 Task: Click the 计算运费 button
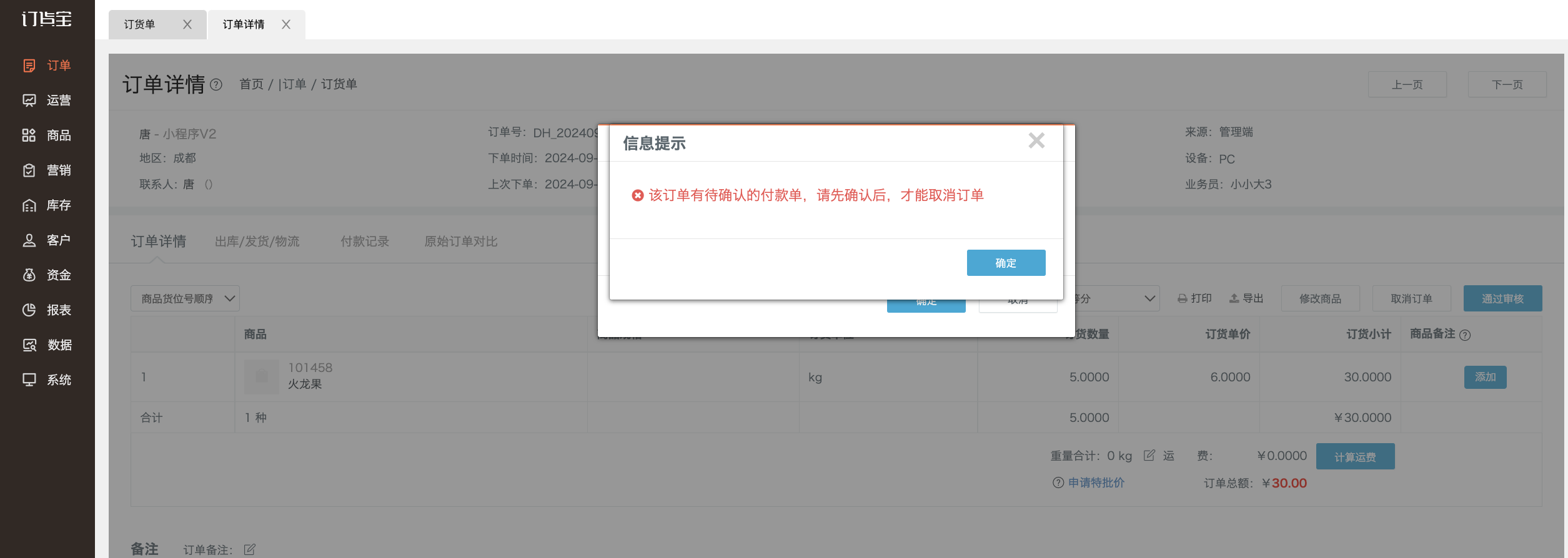pyautogui.click(x=1355, y=456)
